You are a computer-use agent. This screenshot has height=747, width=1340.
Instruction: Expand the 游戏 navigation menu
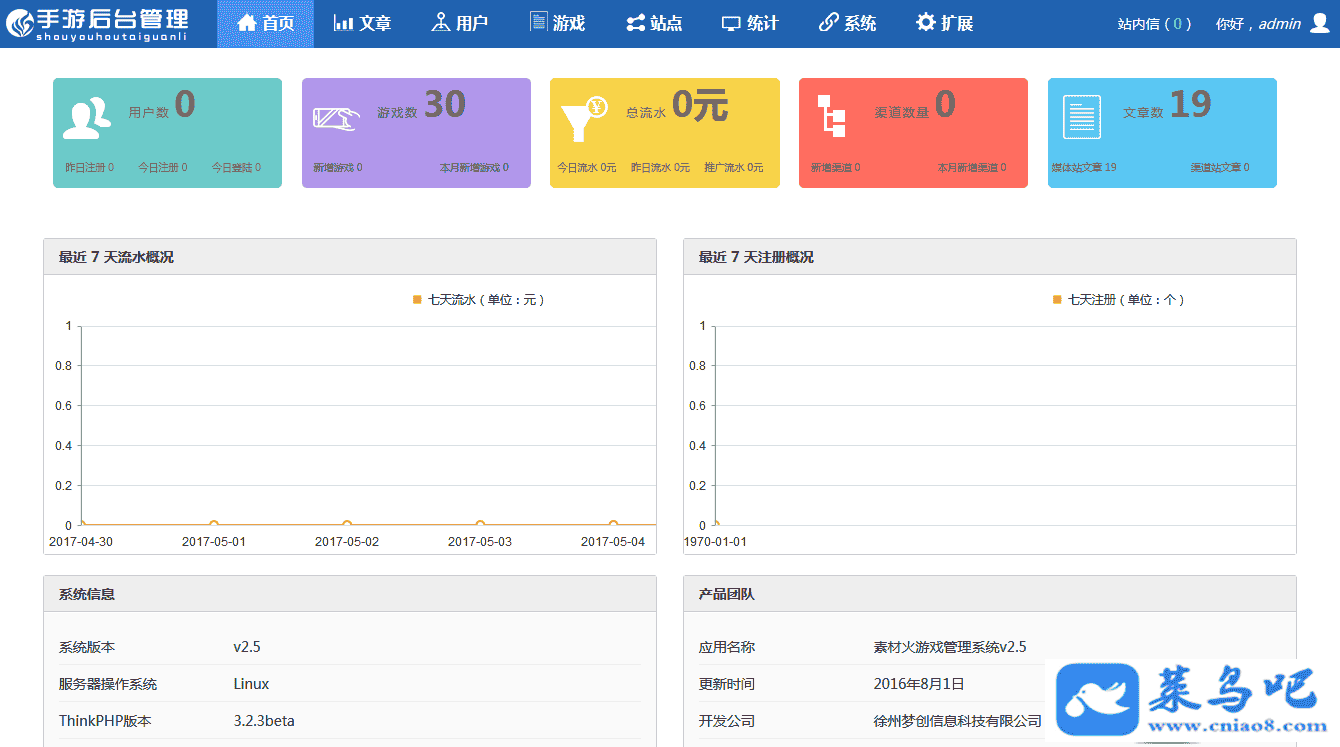pos(557,23)
